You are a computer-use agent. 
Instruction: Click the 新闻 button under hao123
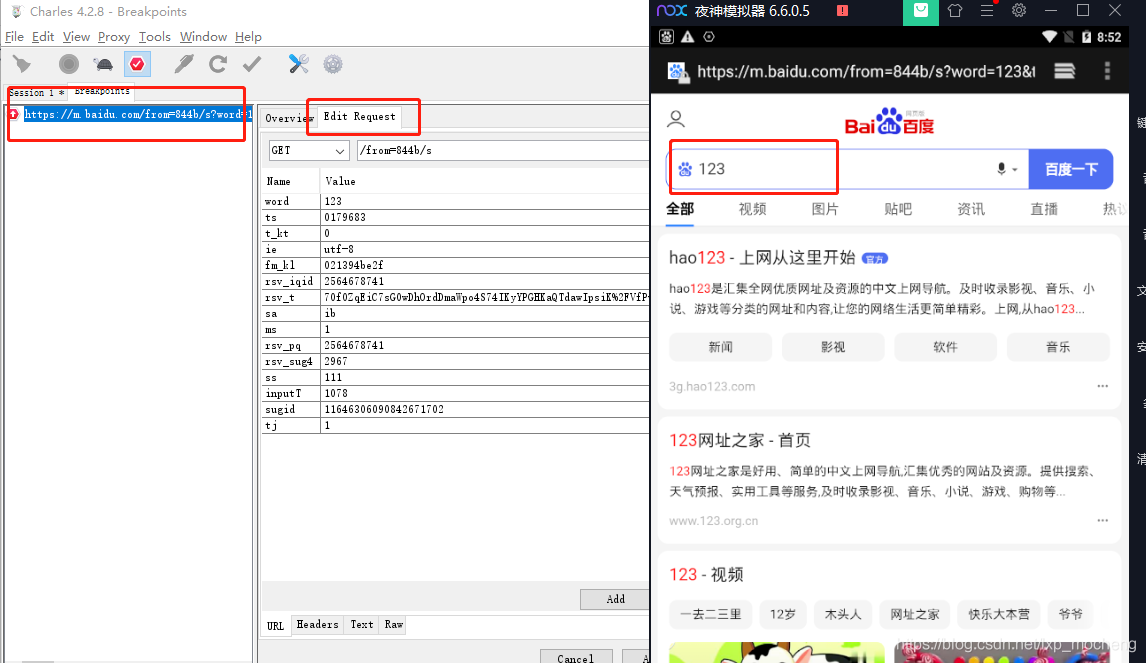click(721, 346)
